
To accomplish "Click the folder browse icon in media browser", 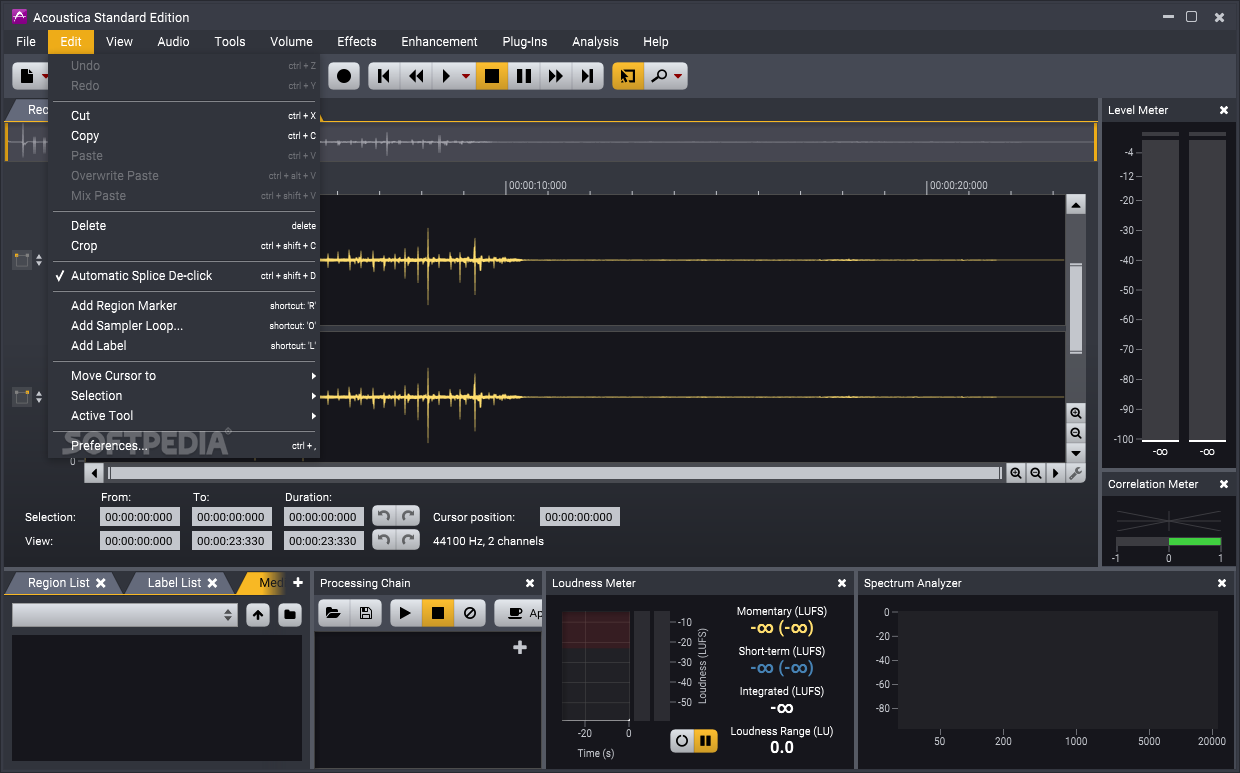I will point(290,615).
